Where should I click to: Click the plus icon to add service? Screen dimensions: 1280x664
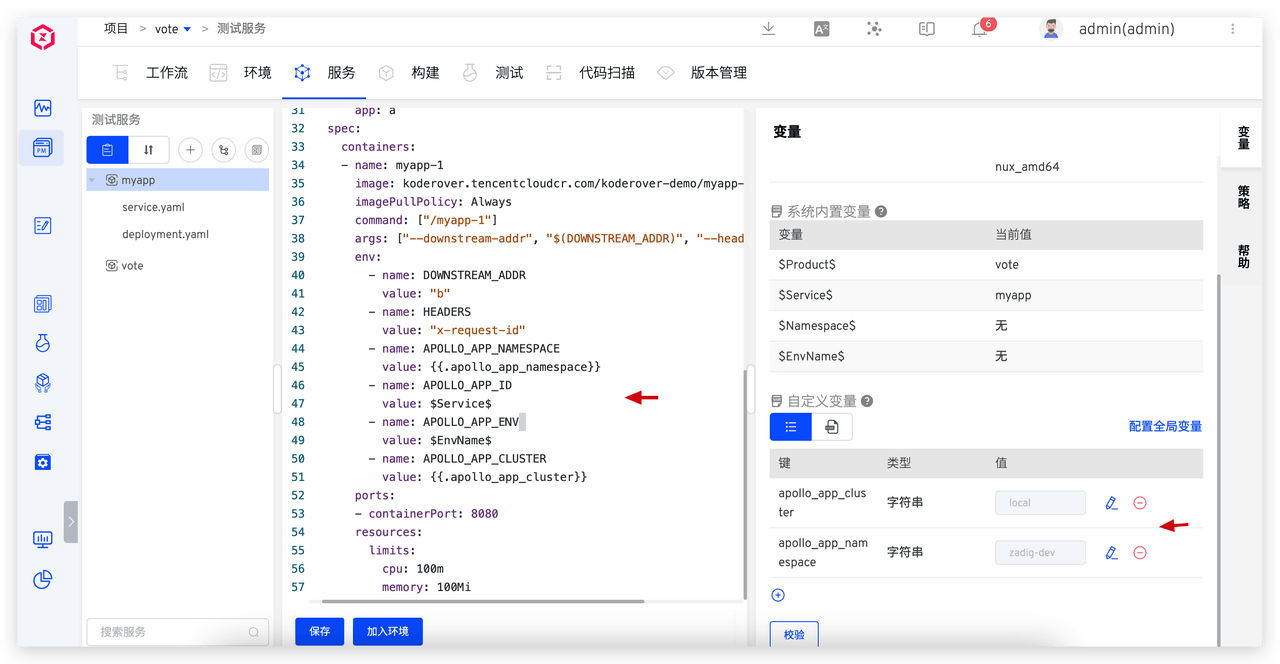point(190,150)
